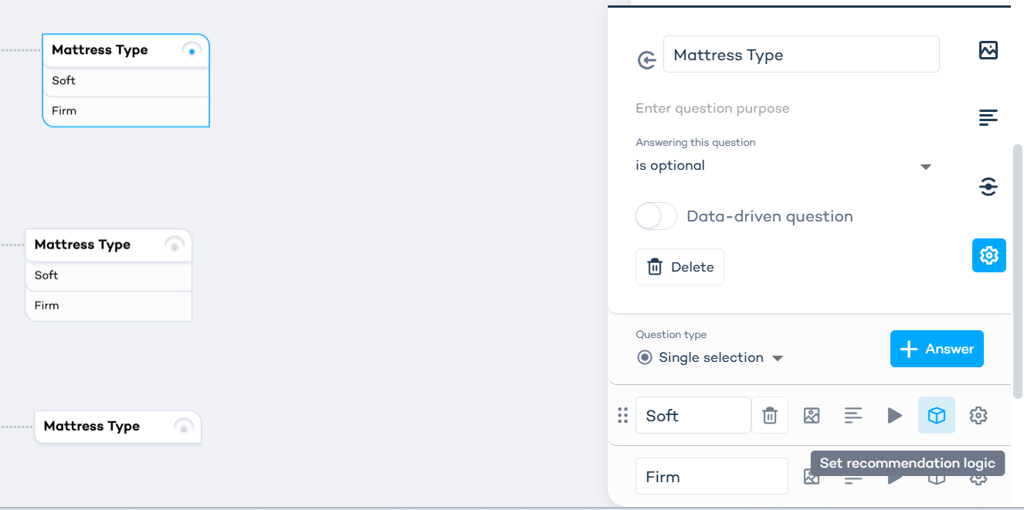The image size is (1024, 510).
Task: Click the image icon beside the question title
Action: click(988, 50)
